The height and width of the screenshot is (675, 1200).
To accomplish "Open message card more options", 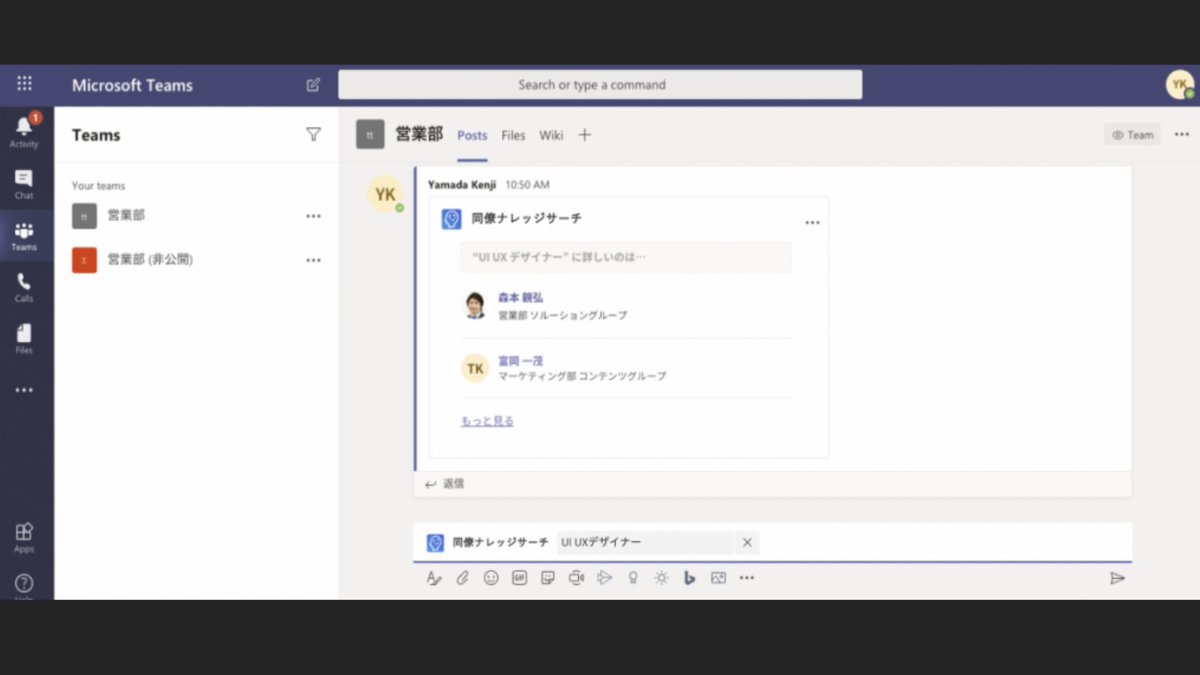I will click(812, 223).
